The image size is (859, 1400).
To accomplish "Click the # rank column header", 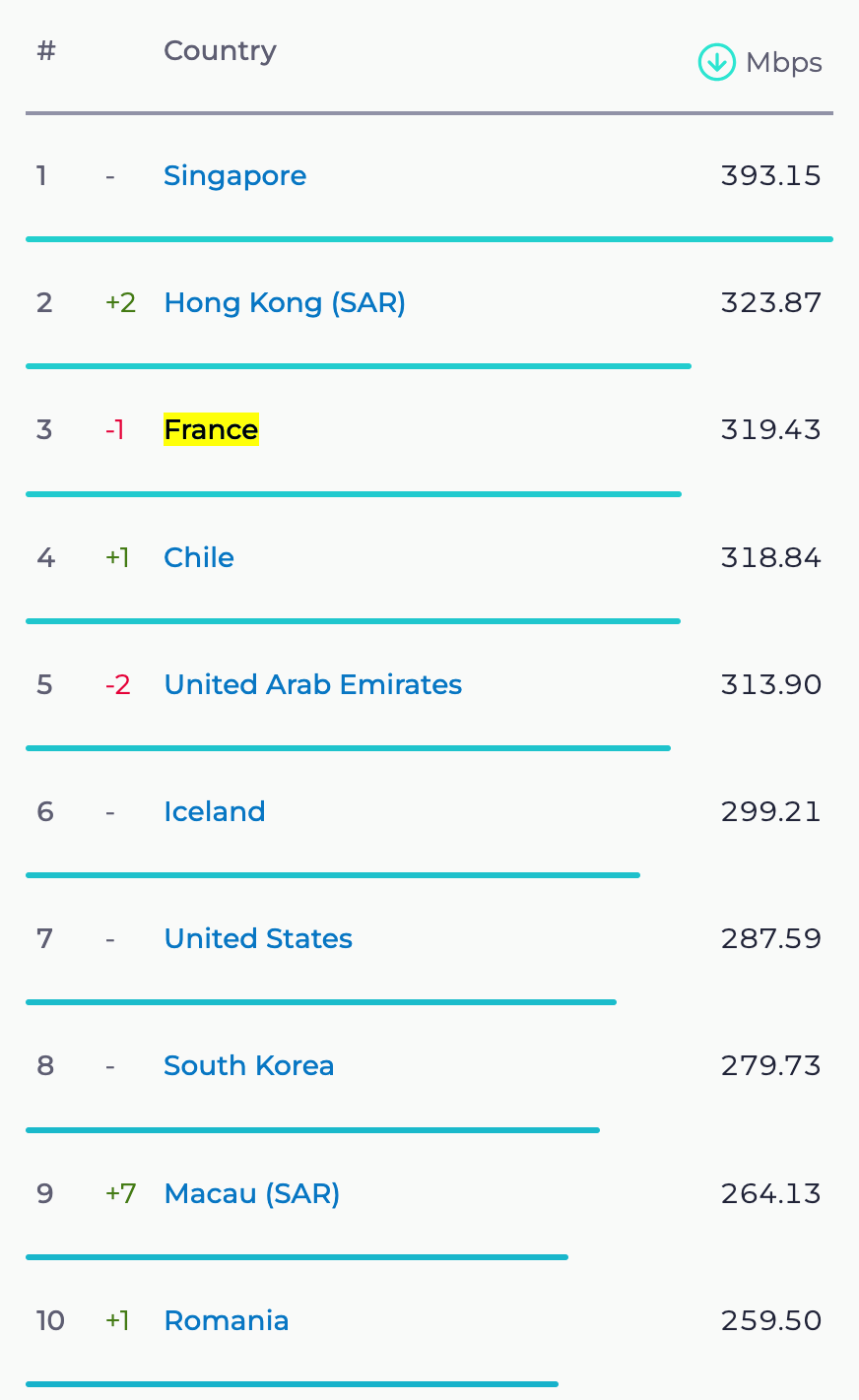I will click(x=46, y=50).
